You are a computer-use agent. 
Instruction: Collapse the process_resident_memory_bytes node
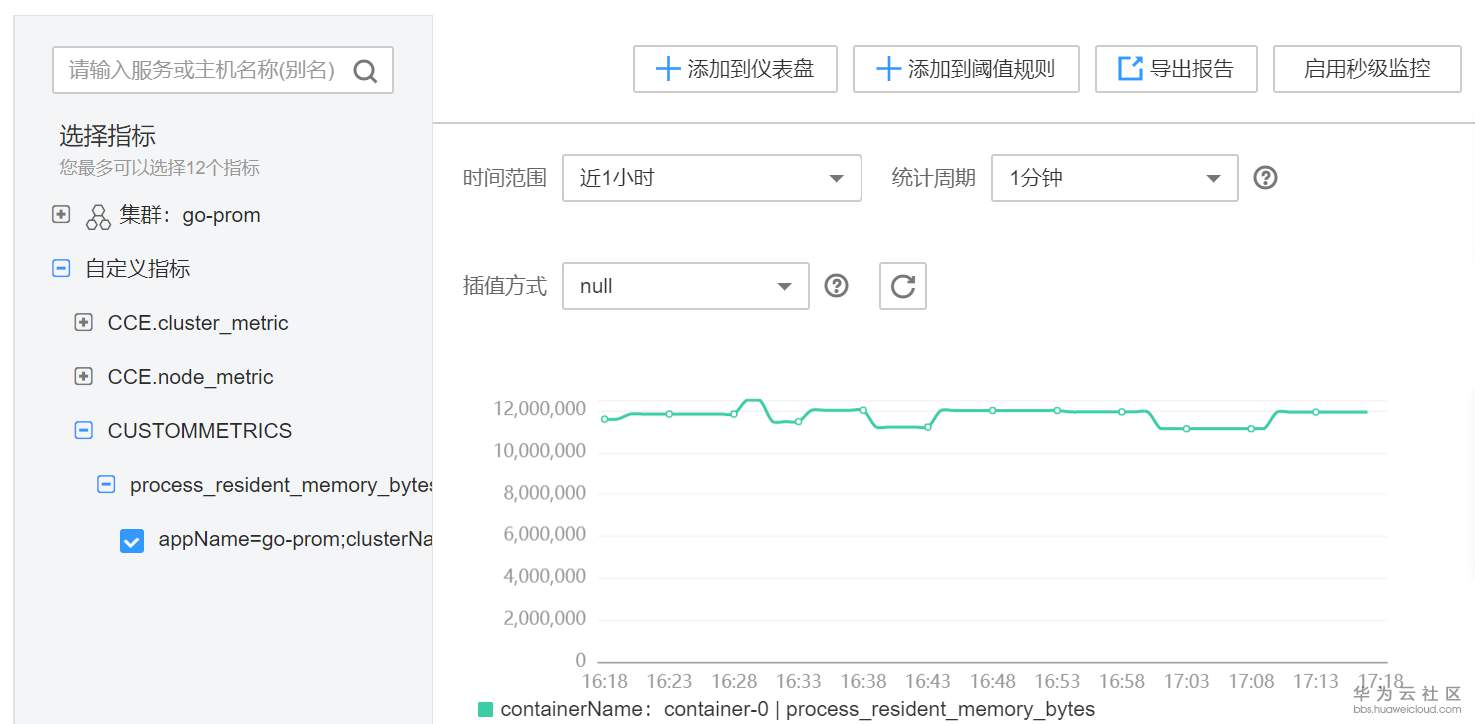tap(106, 485)
